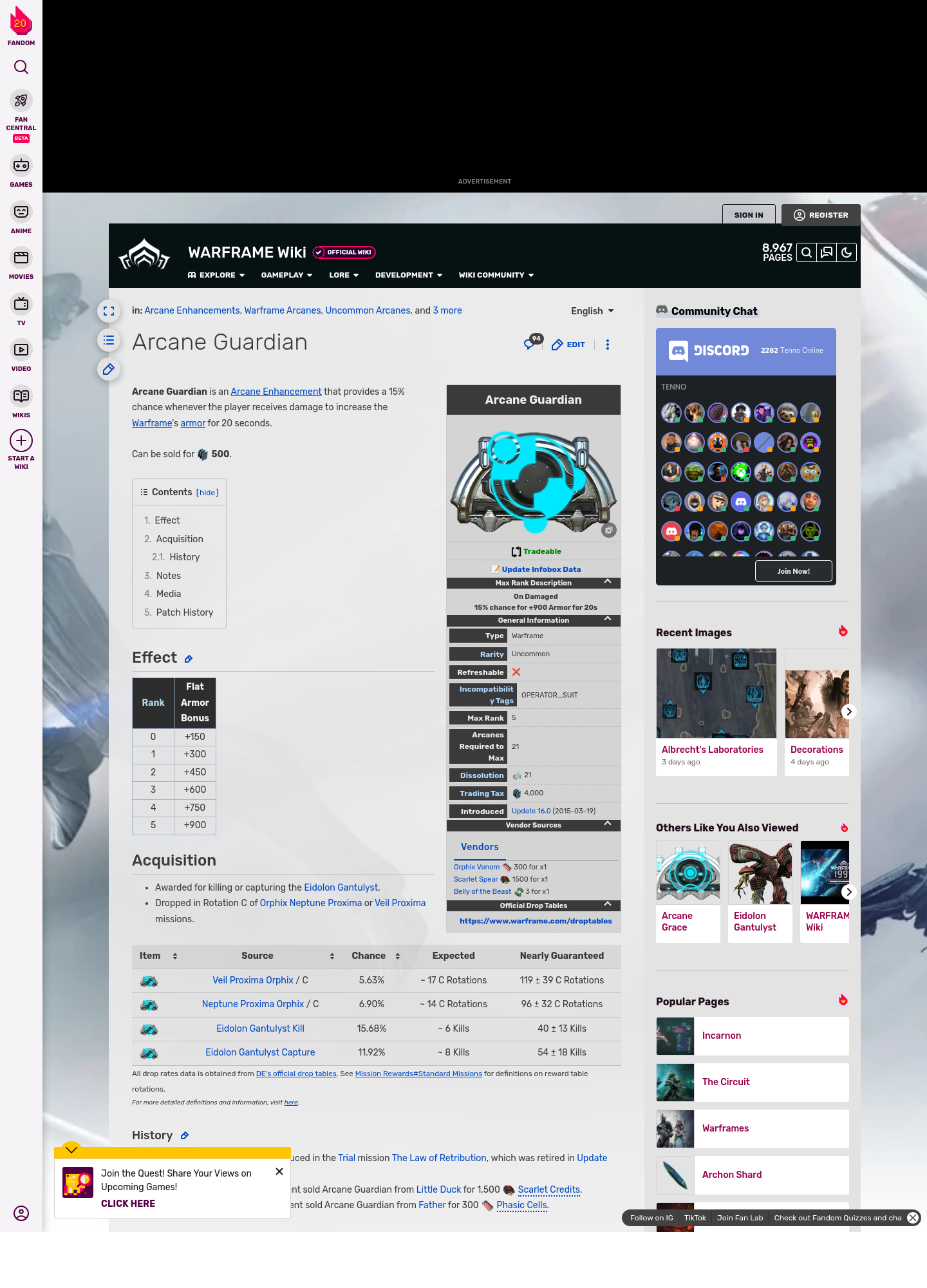
Task: Click the Register button
Action: [x=821, y=215]
